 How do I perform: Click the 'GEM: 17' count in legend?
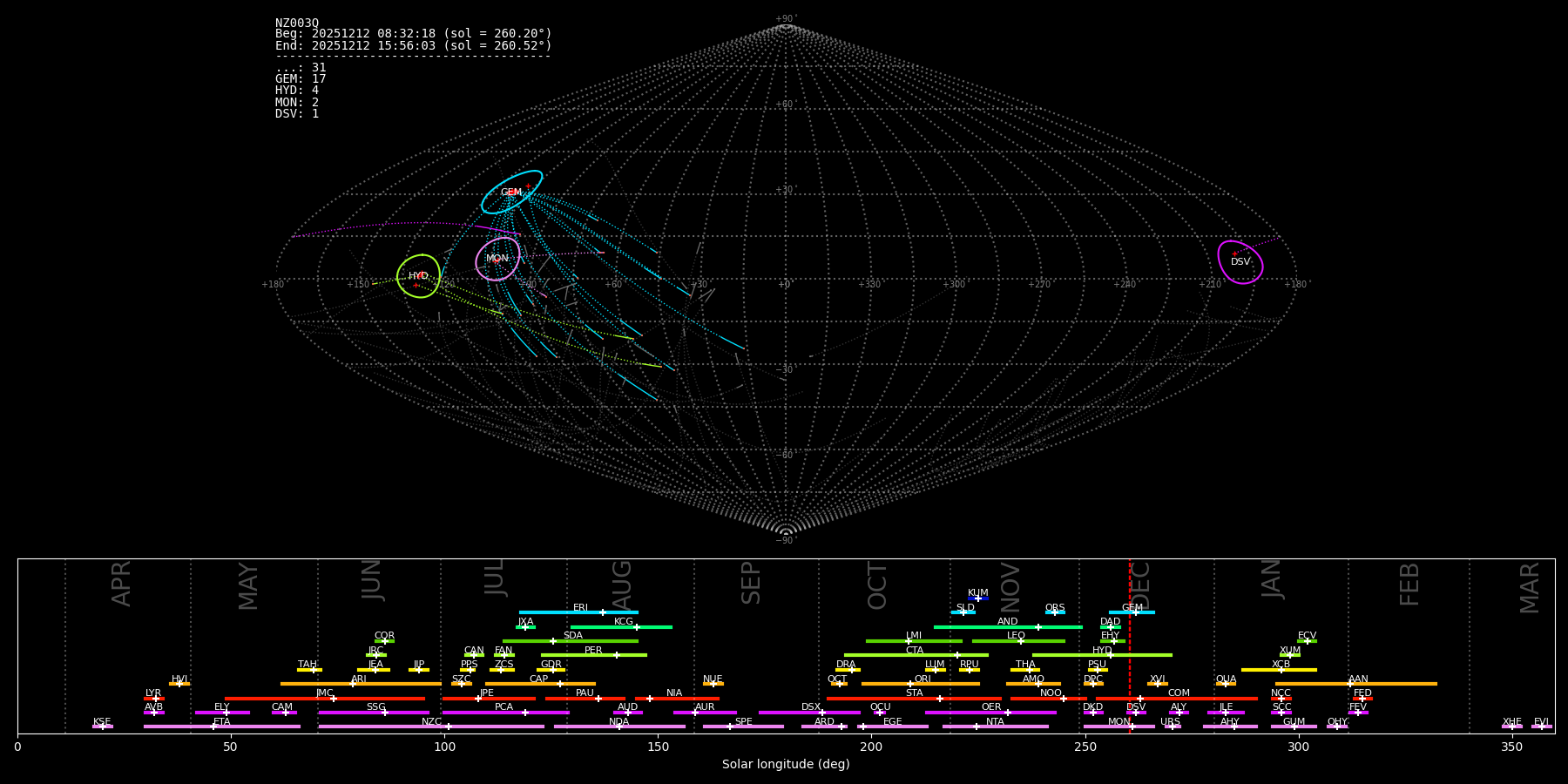pyautogui.click(x=301, y=79)
